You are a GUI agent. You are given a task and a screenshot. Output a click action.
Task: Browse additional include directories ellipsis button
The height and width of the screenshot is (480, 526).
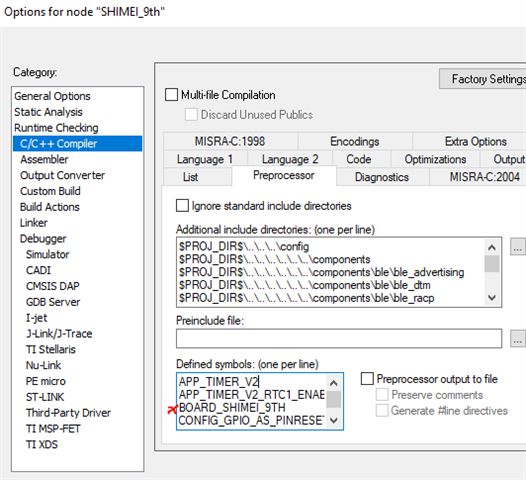click(518, 247)
